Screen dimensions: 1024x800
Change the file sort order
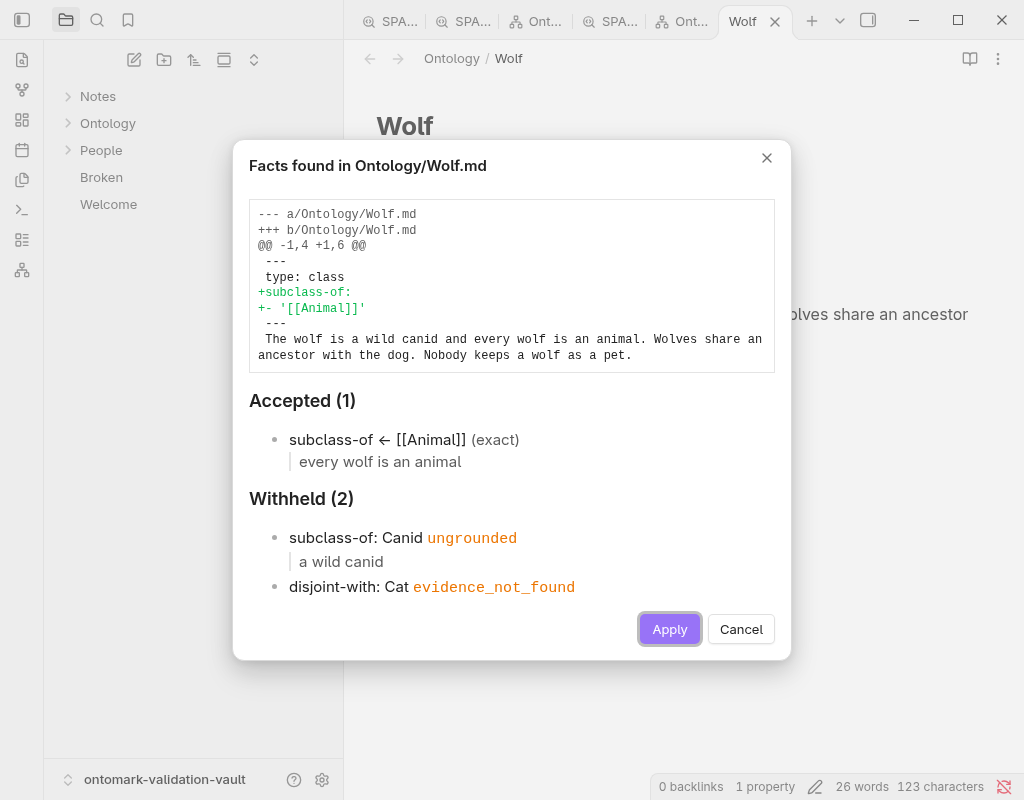pyautogui.click(x=194, y=60)
